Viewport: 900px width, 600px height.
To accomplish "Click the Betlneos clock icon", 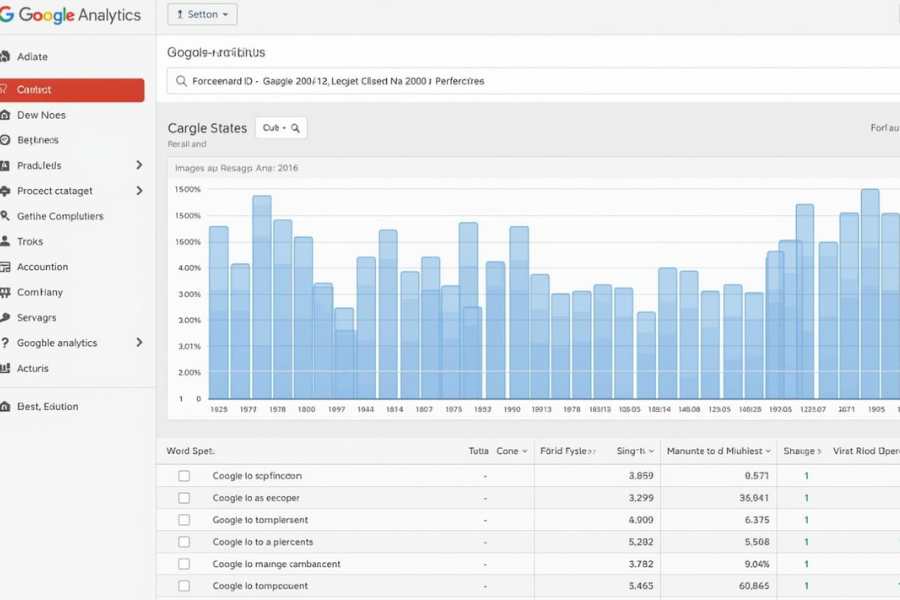I will click(5, 140).
